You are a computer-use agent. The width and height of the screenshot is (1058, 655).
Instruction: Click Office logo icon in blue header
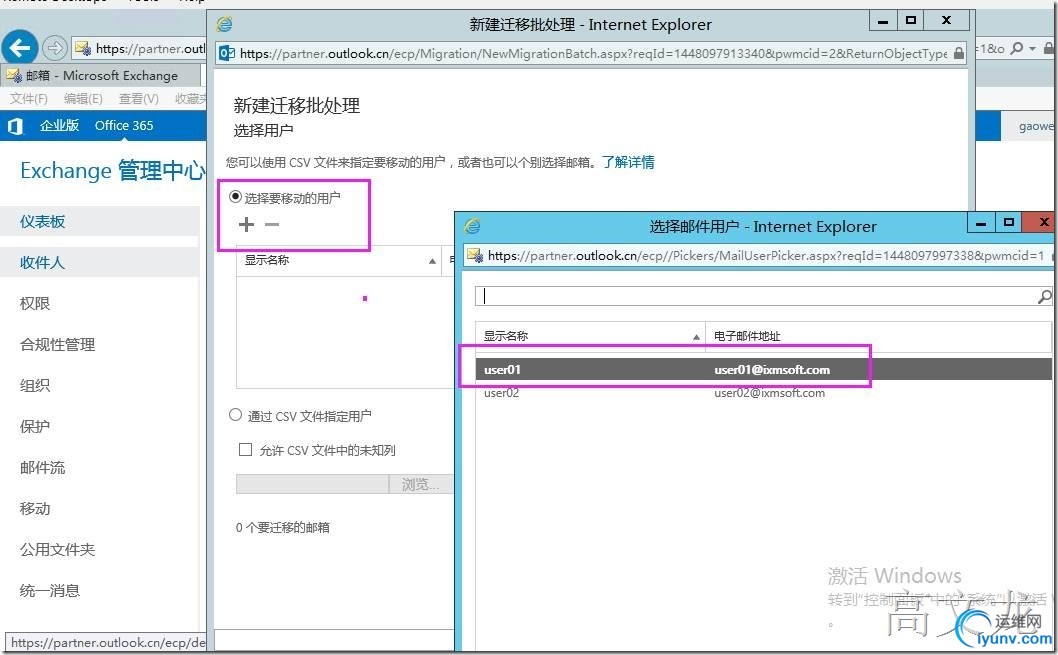[15, 125]
